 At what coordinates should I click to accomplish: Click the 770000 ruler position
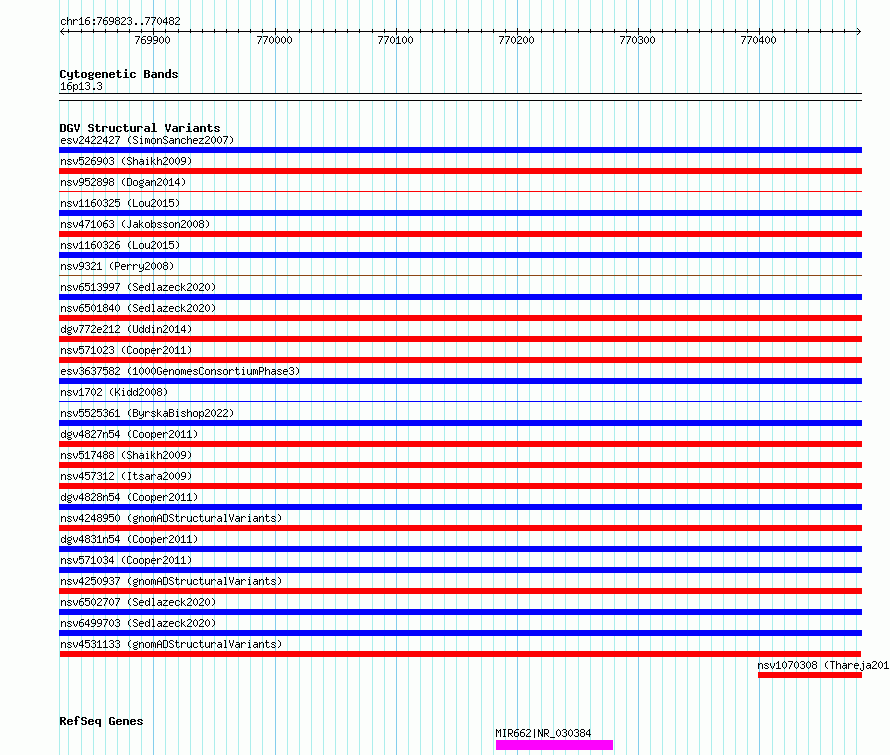(274, 40)
